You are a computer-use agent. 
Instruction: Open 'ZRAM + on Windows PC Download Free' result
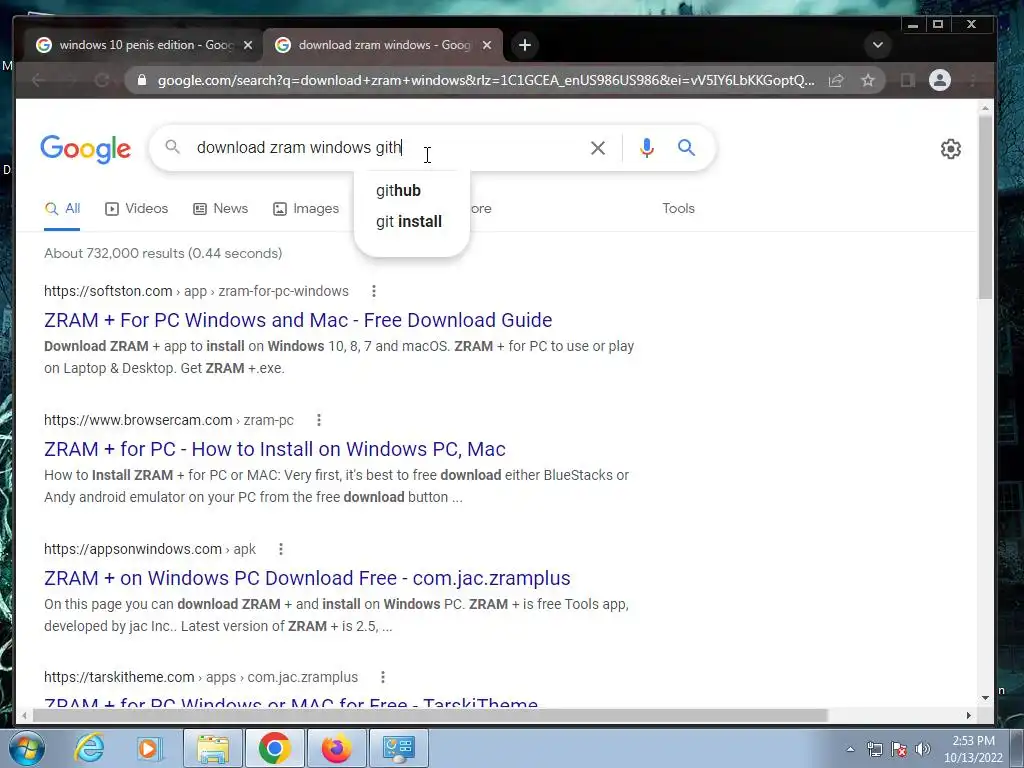tap(307, 578)
